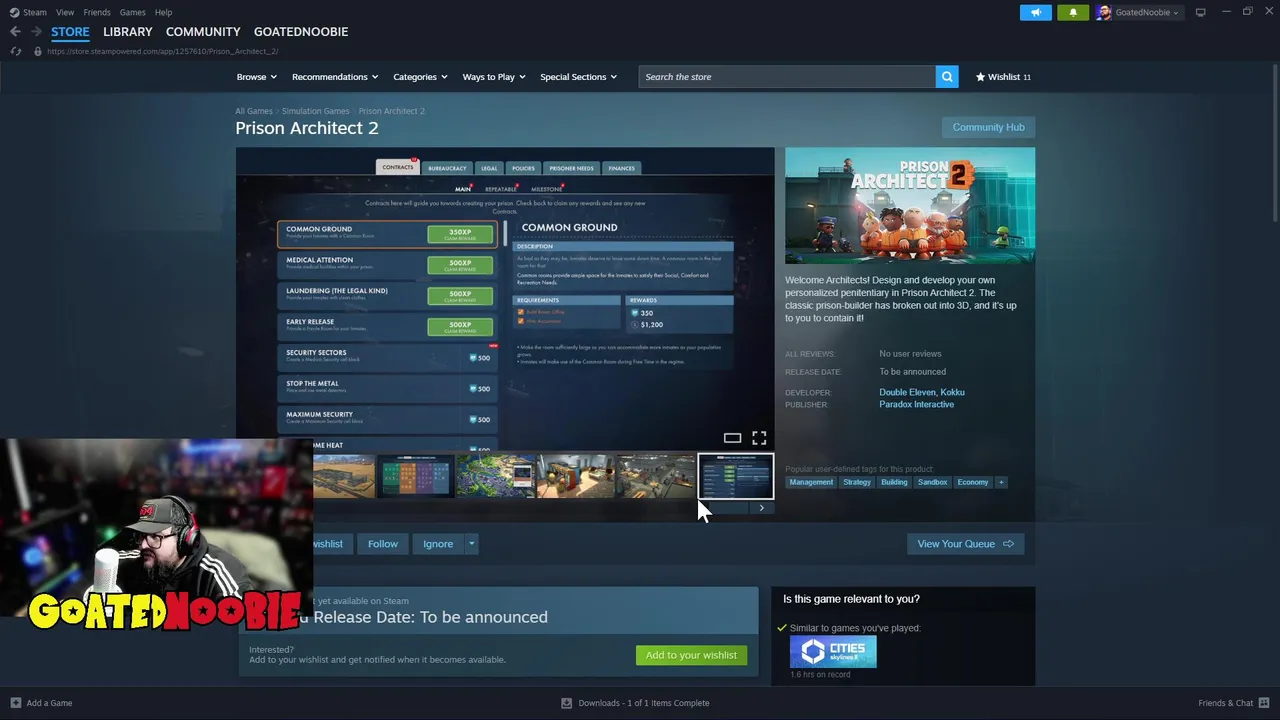1280x720 pixels.
Task: Click the Cities Skylines II game capsule
Action: [x=833, y=652]
